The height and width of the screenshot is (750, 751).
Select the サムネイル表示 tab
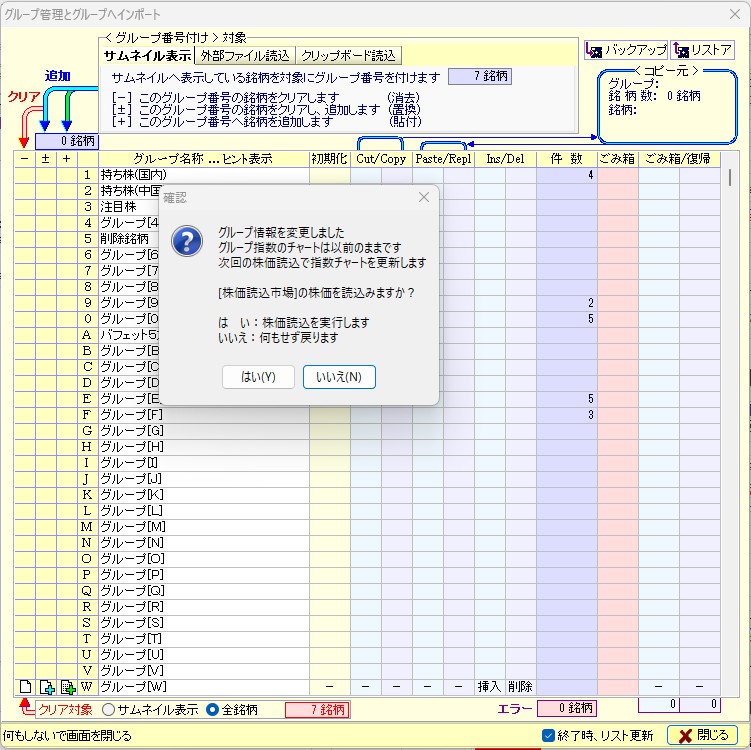click(148, 55)
